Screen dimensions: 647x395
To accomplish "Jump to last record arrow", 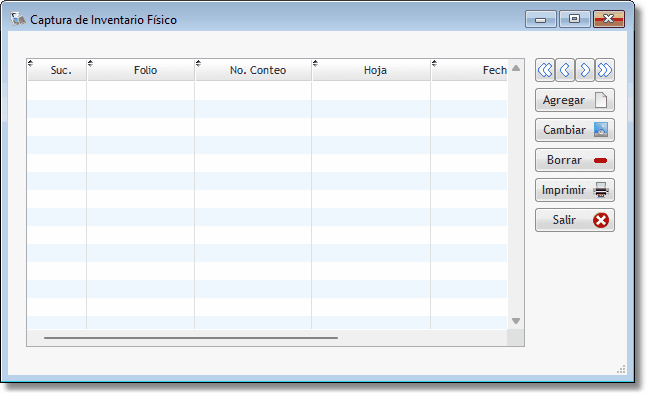I will [604, 70].
